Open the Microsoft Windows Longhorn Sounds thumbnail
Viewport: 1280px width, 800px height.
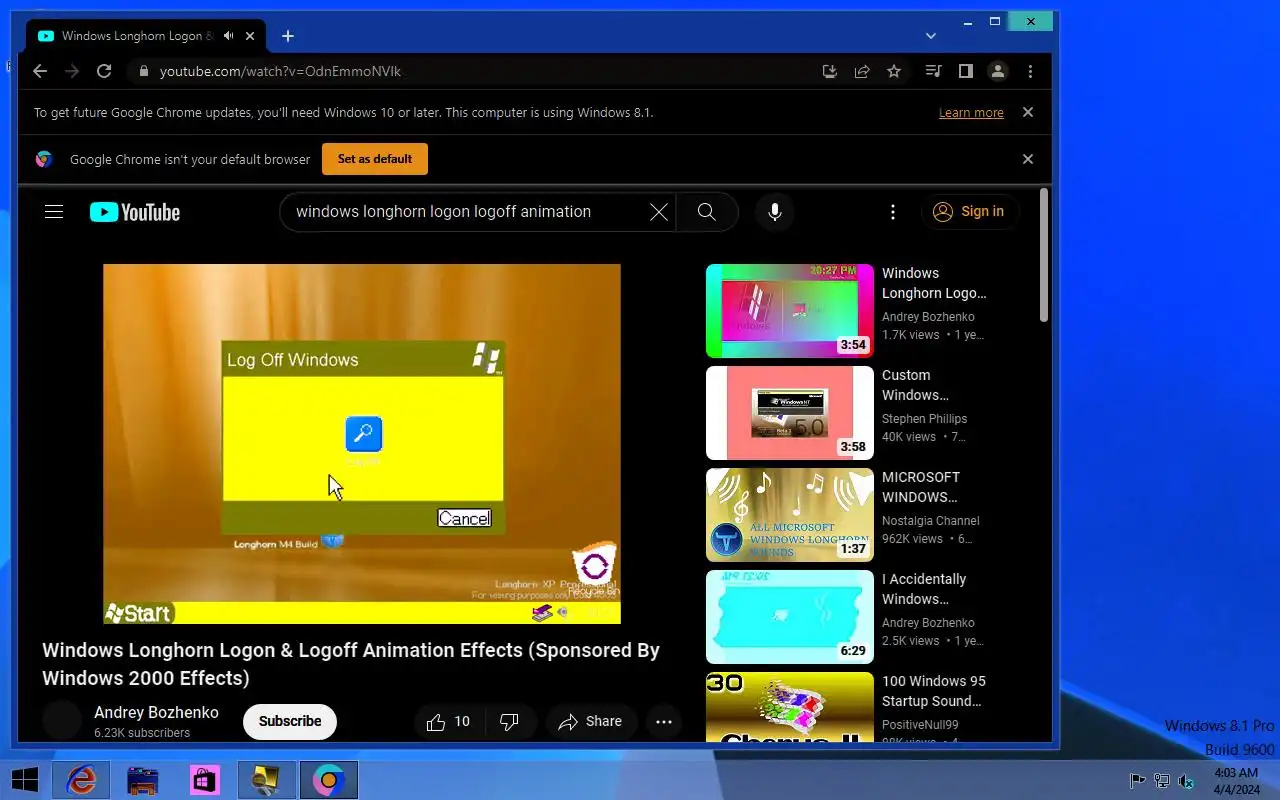point(790,515)
